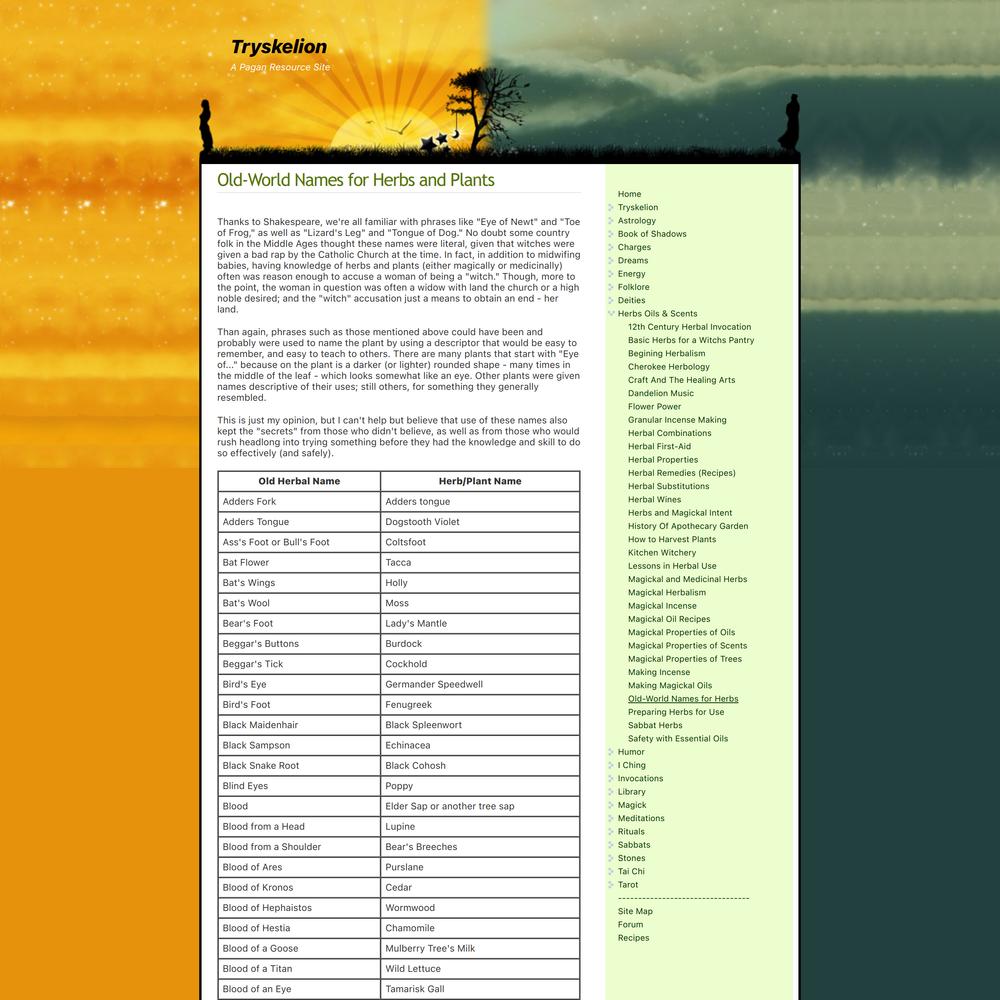Open the Begining Herbalism page
The height and width of the screenshot is (1000, 1000).
tap(666, 353)
